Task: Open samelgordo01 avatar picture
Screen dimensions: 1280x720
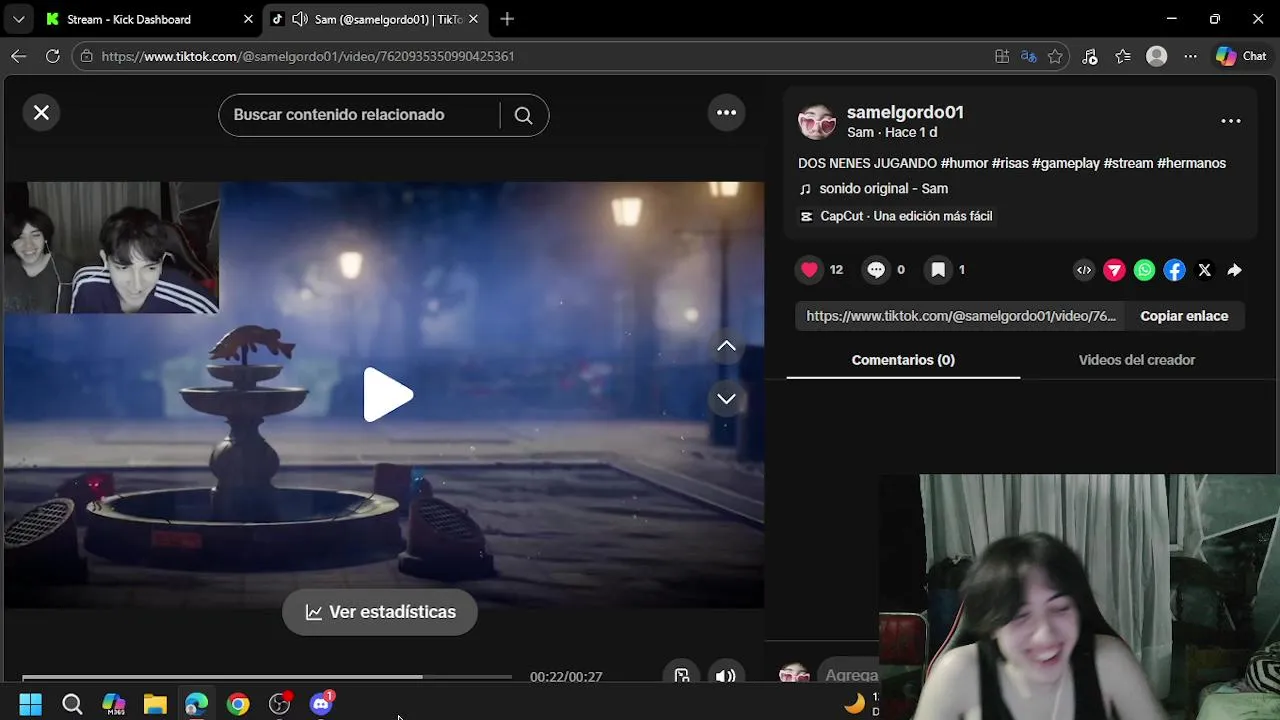Action: pyautogui.click(x=817, y=121)
